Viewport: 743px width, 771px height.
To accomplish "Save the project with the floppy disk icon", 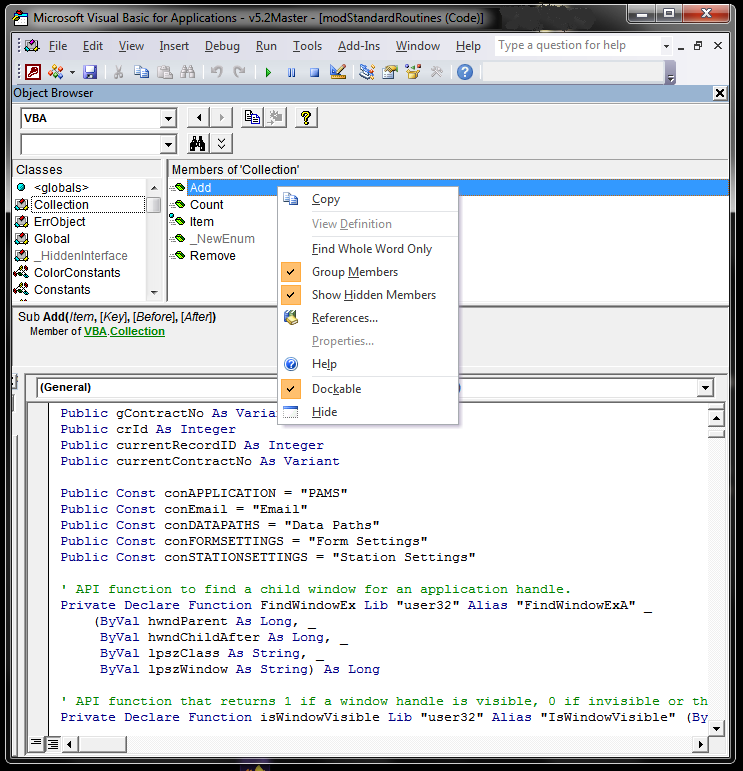I will [90, 72].
